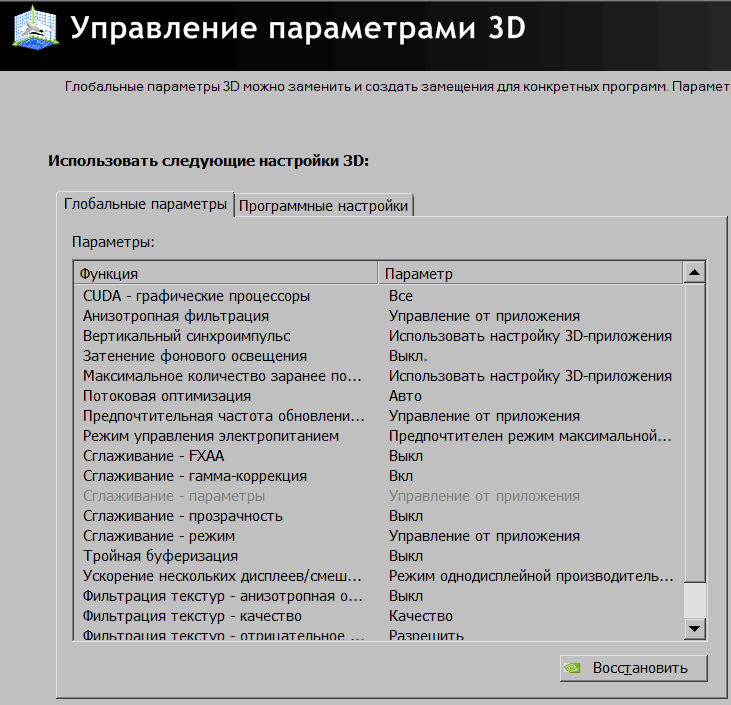
Task: Switch to Программные настройки tab
Action: click(324, 205)
